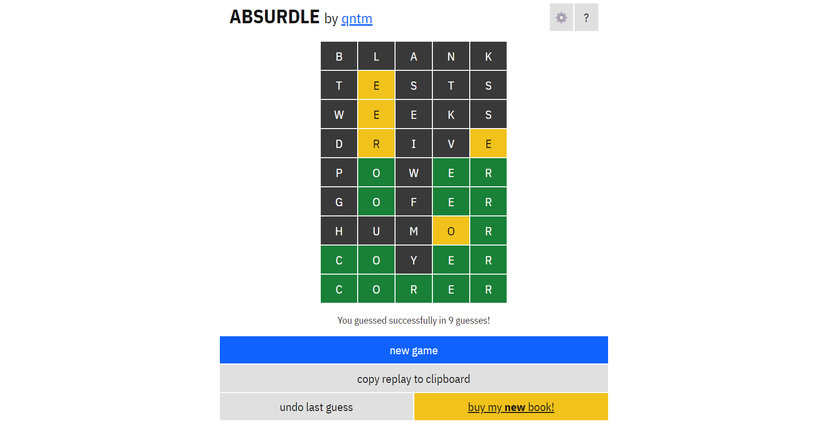
Task: Select green C tile in COYER row
Action: (339, 260)
